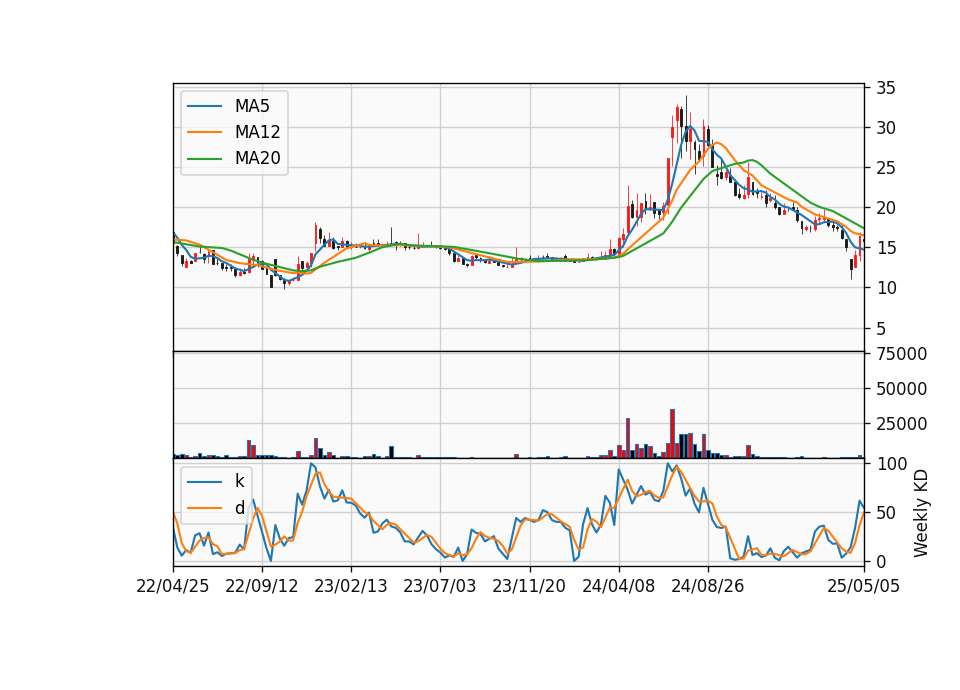Click the 24/08/26 date label
960x690 pixels.
click(708, 587)
